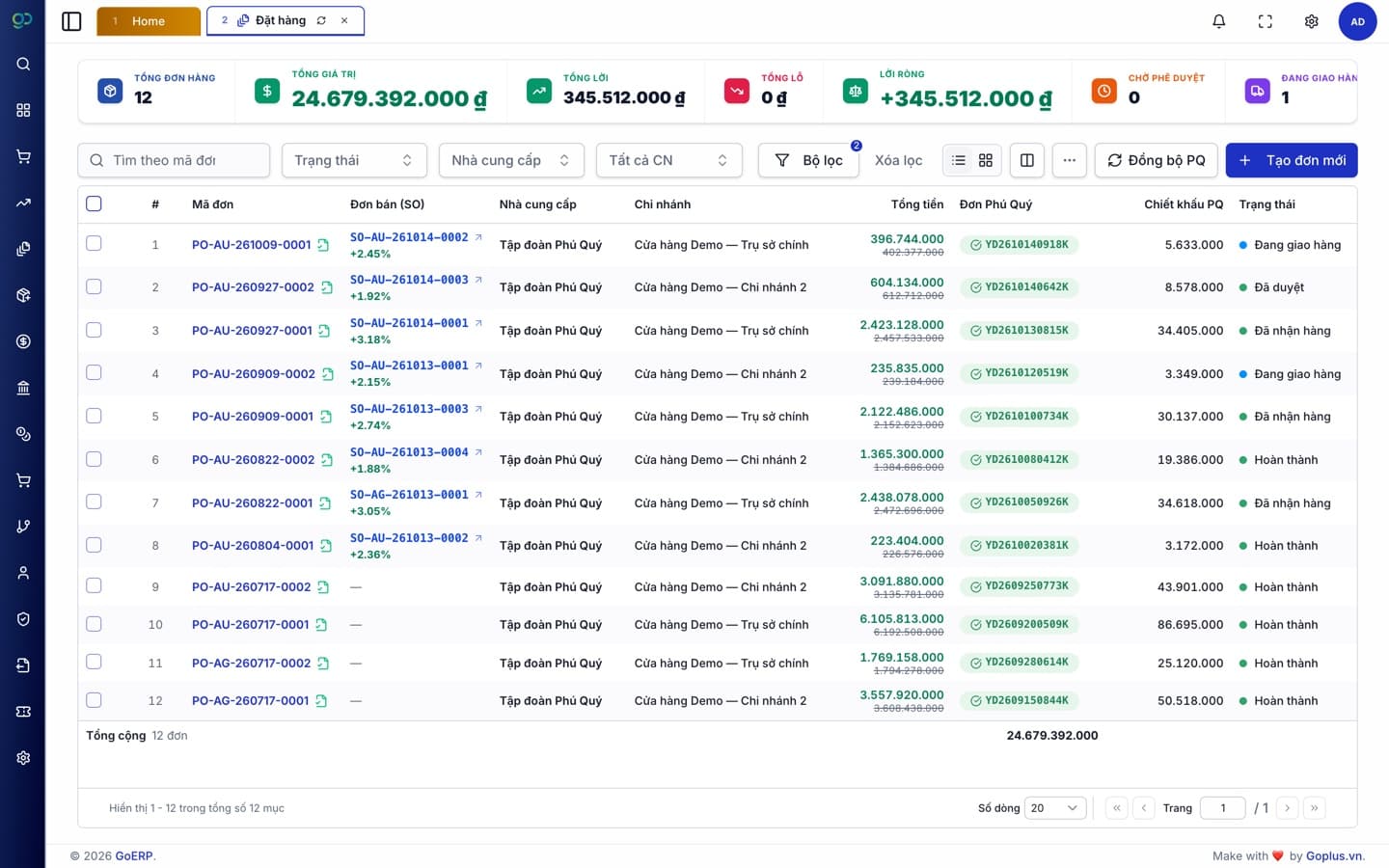
Task: Open the Số dòng rows-per-page dropdown
Action: tap(1055, 808)
